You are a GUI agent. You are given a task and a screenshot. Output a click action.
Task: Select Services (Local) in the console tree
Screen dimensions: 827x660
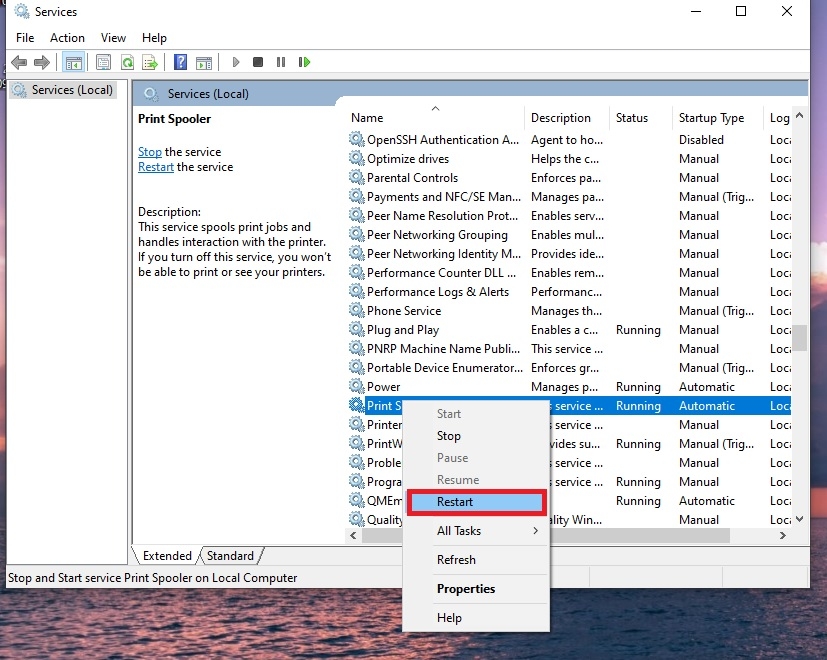pyautogui.click(x=72, y=90)
